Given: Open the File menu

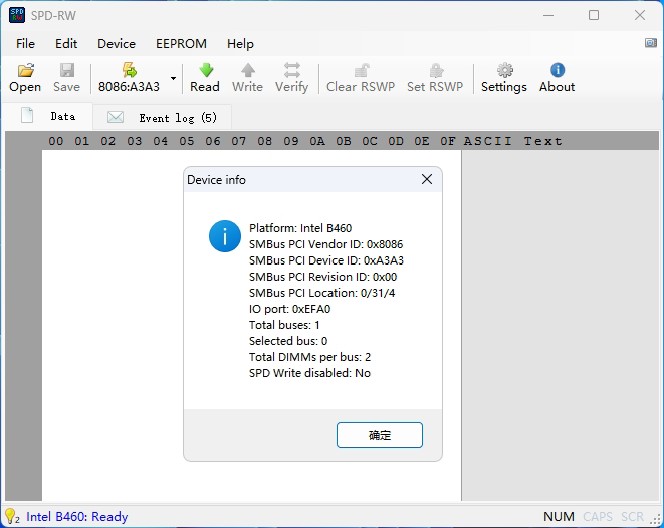Looking at the screenshot, I should 25,44.
